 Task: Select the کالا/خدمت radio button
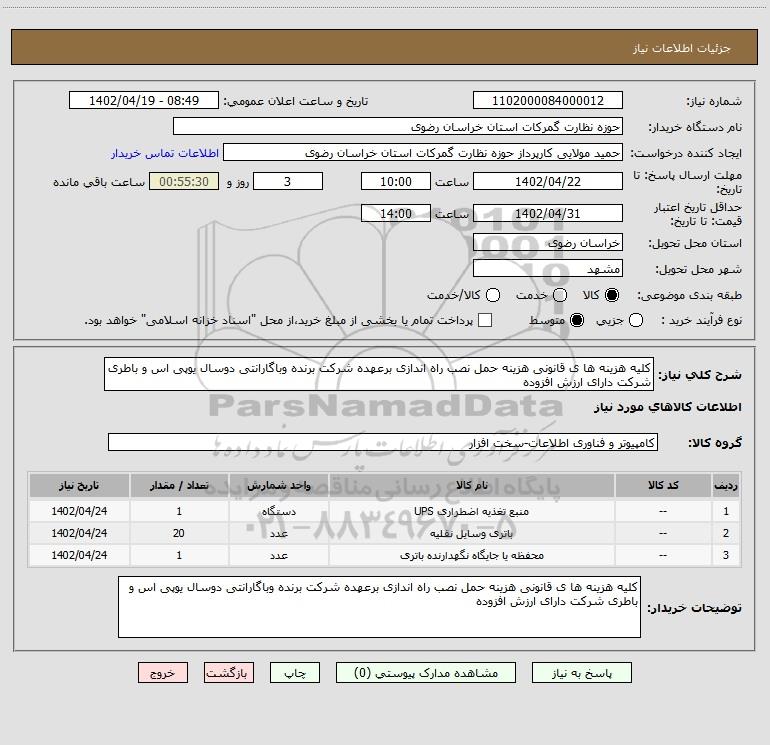tap(493, 295)
